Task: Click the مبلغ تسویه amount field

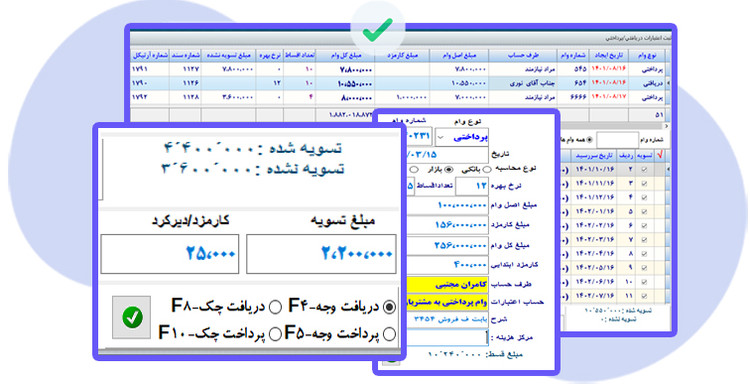Action: coord(321,254)
